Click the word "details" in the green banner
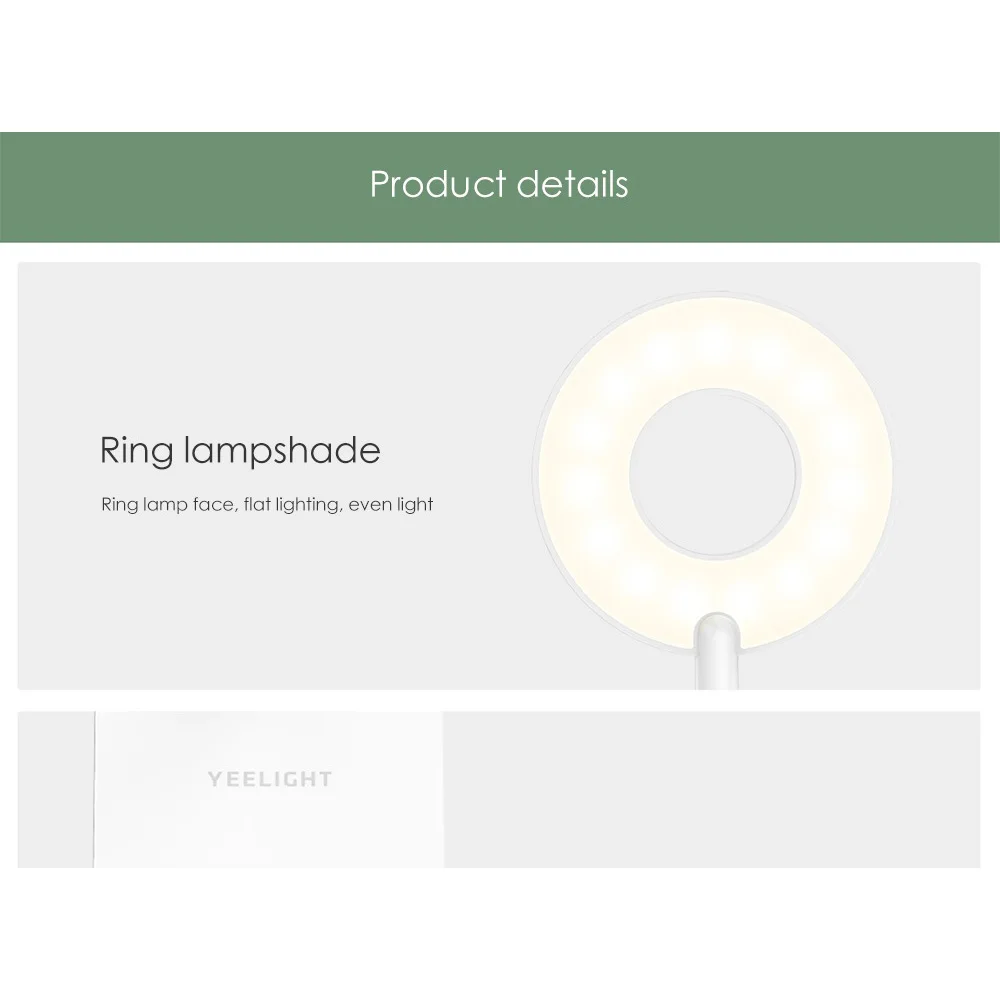This screenshot has height=1000, width=1000. pyautogui.click(x=573, y=185)
